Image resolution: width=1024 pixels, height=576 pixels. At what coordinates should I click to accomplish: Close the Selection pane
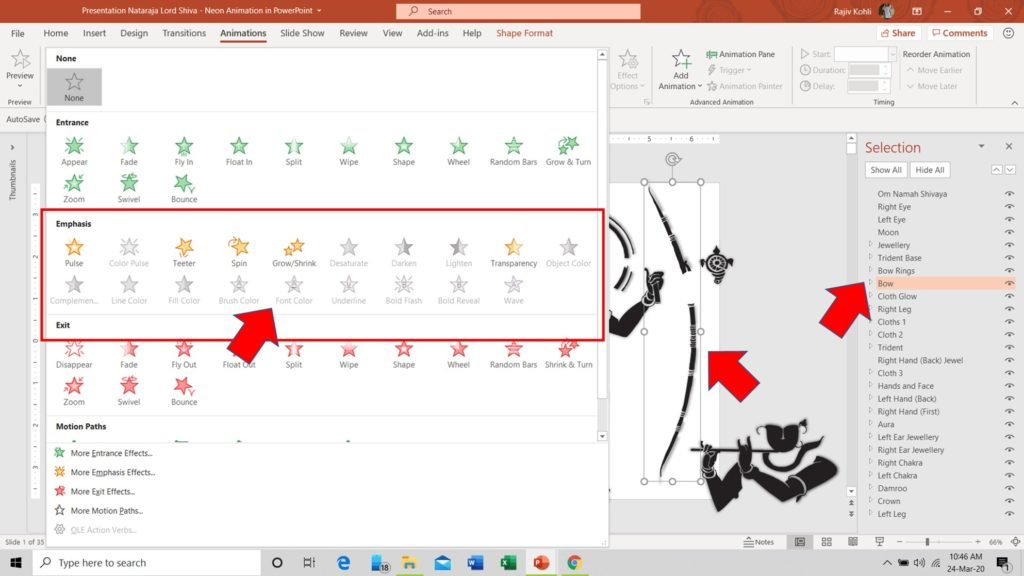pyautogui.click(x=1009, y=146)
